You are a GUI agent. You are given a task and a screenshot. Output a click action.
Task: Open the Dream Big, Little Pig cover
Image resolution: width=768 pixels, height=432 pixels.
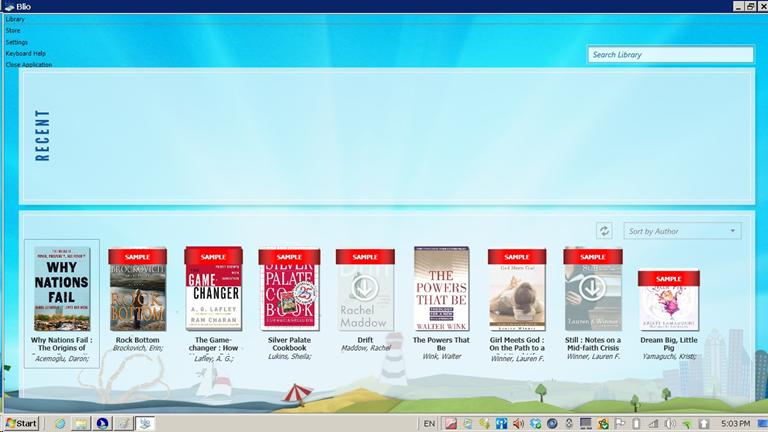(x=669, y=300)
